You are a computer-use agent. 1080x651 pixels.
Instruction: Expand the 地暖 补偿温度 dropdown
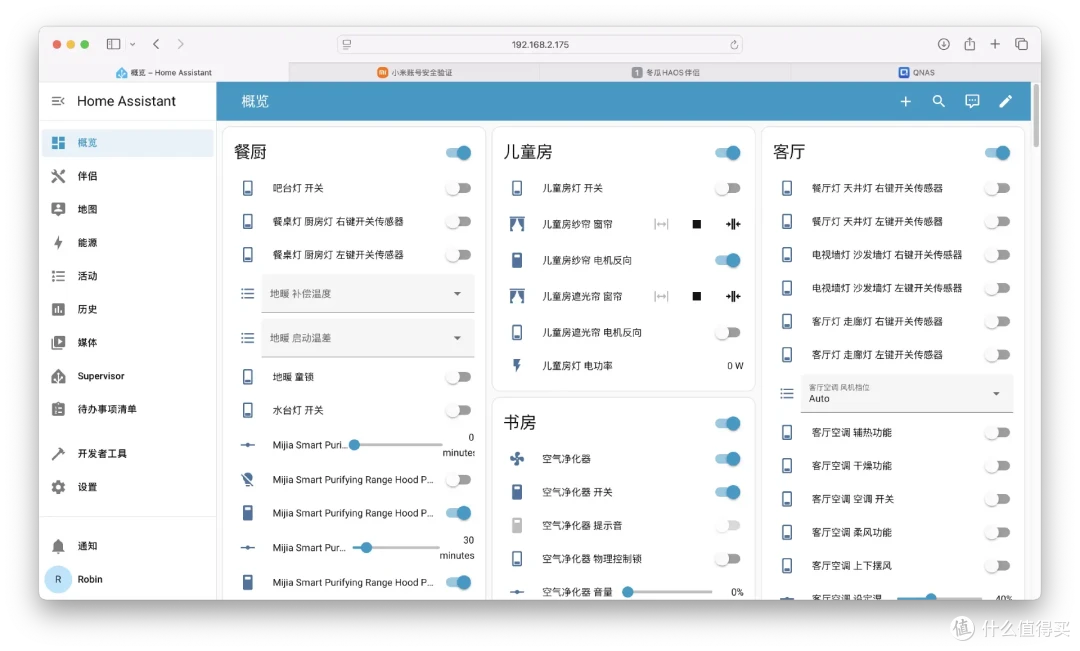pyautogui.click(x=368, y=293)
